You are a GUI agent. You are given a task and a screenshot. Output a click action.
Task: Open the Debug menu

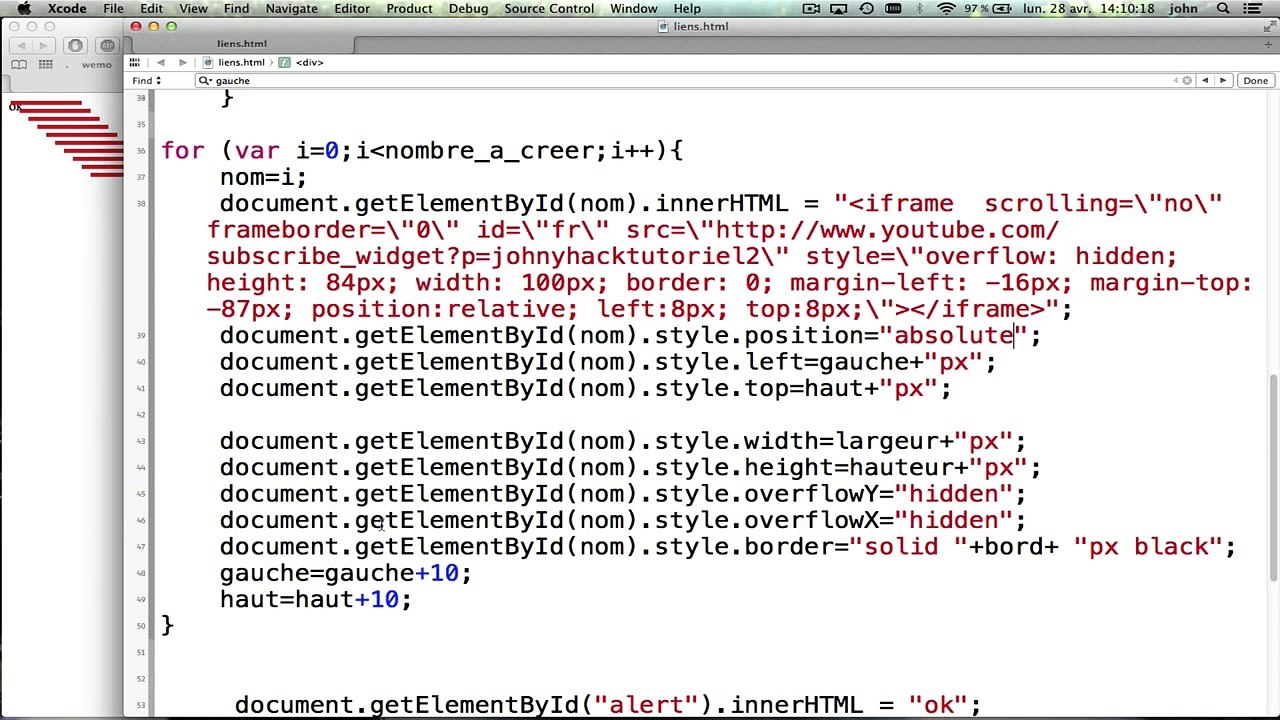(468, 9)
